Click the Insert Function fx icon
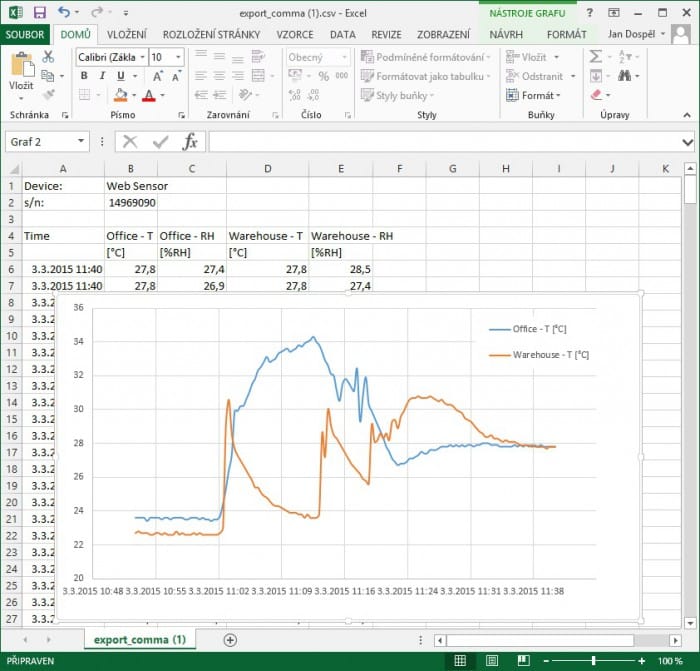This screenshot has width=700, height=671. pos(189,142)
